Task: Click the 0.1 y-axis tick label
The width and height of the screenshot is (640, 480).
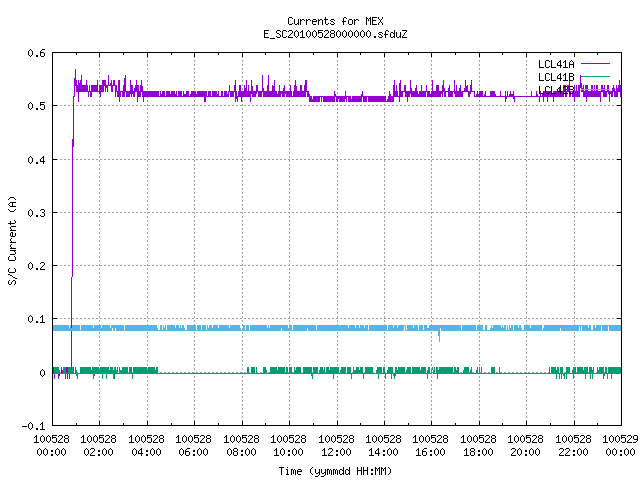Action: (36, 319)
